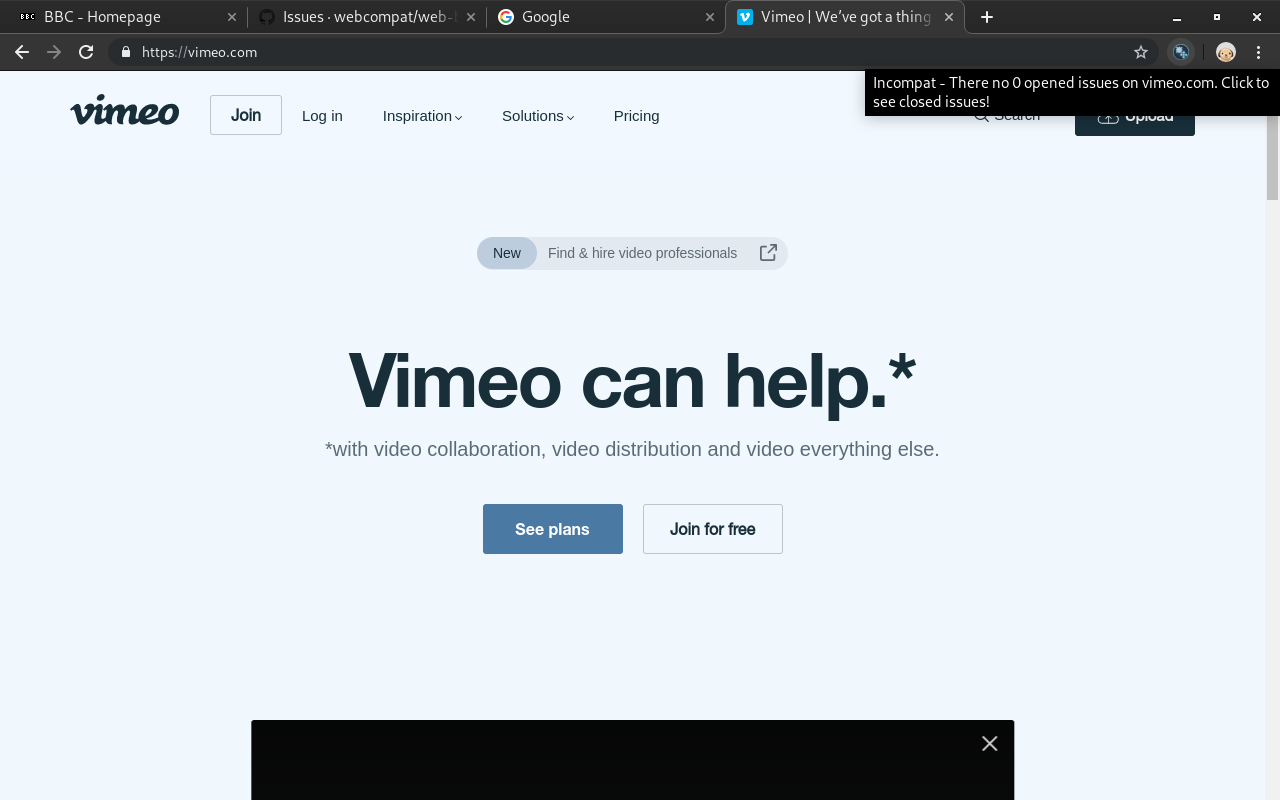This screenshot has width=1280, height=800.
Task: Click the Incompat tooltip to see closed issues
Action: click(1072, 92)
